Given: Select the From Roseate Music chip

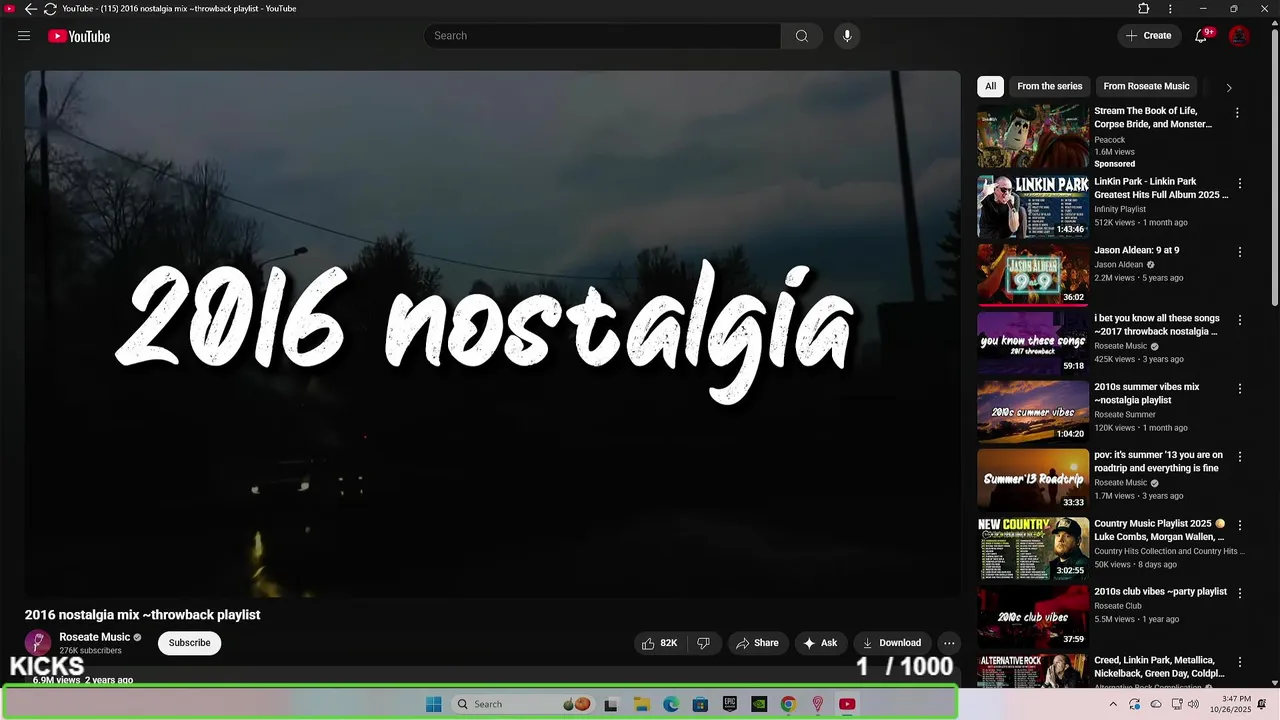Looking at the screenshot, I should pos(1146,86).
